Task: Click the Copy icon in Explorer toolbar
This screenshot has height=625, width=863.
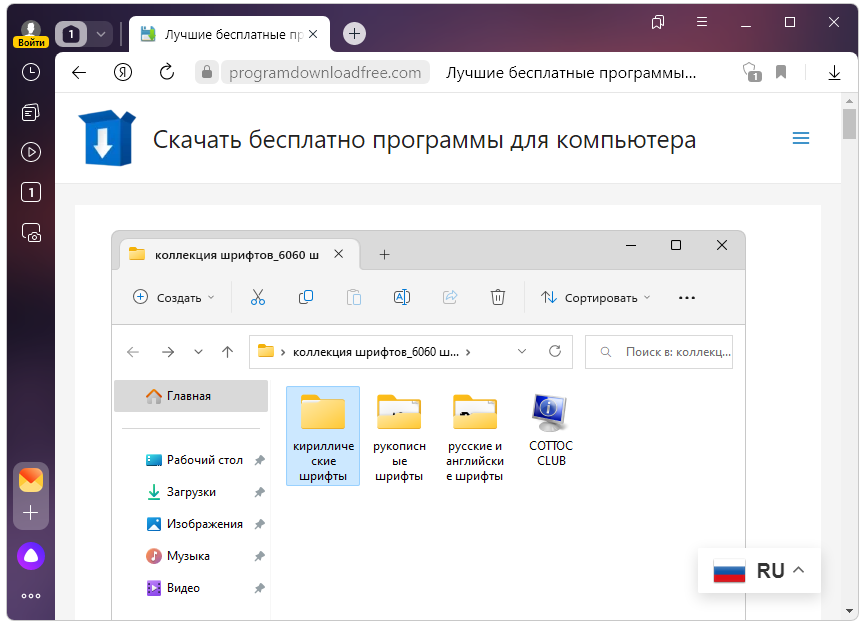Action: 306,298
